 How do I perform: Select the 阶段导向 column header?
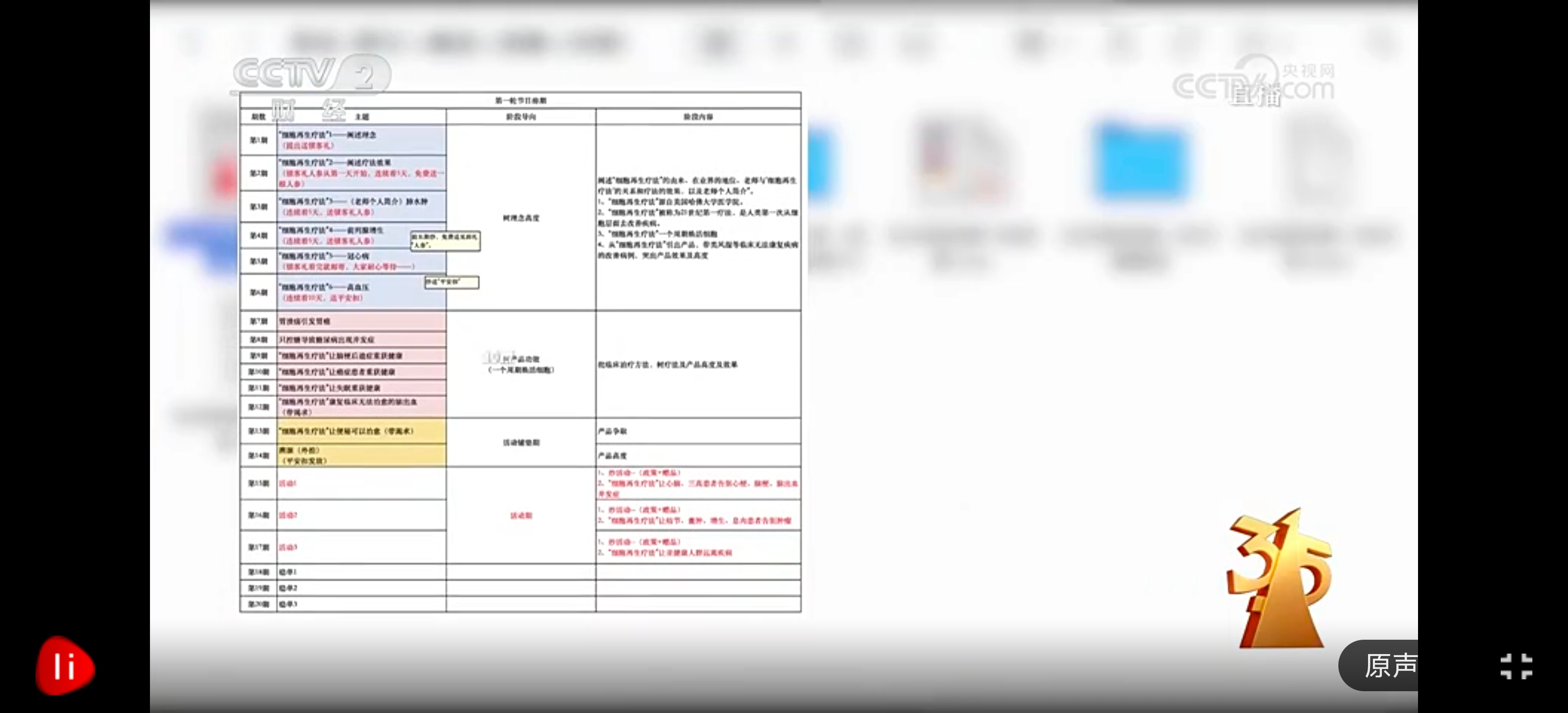[x=520, y=116]
